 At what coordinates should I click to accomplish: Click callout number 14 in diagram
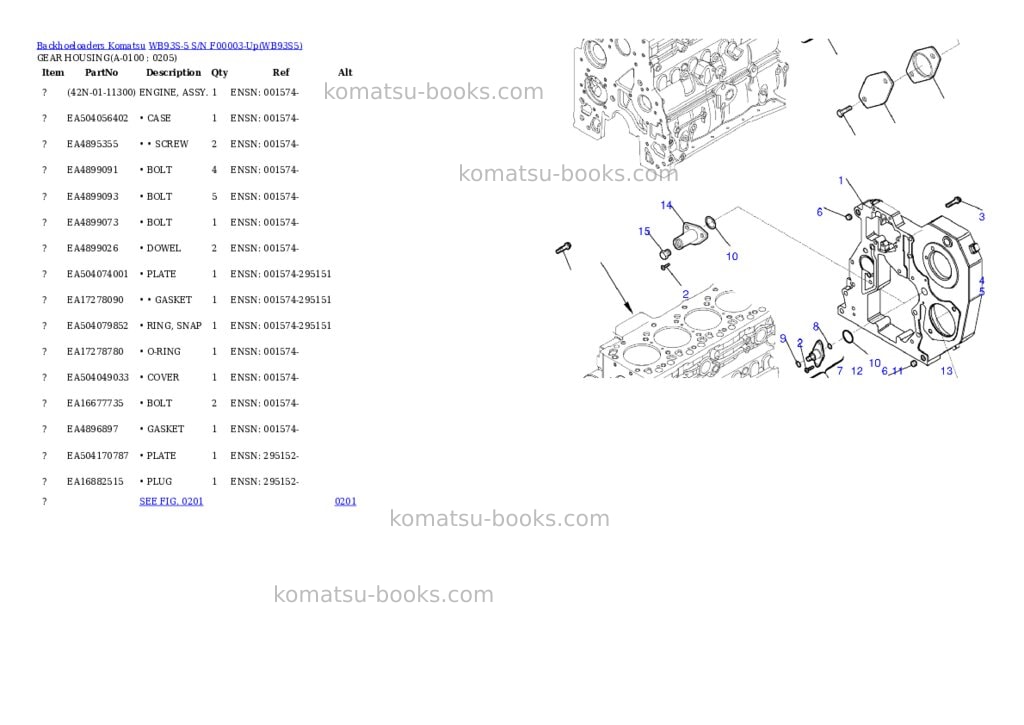[666, 205]
